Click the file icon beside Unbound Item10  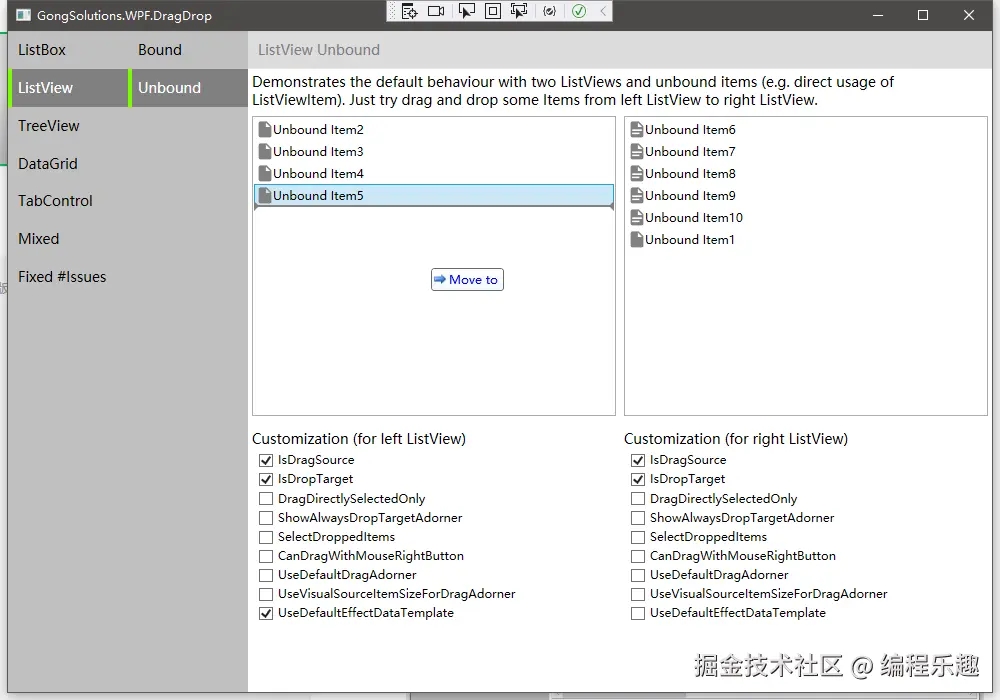pos(636,217)
